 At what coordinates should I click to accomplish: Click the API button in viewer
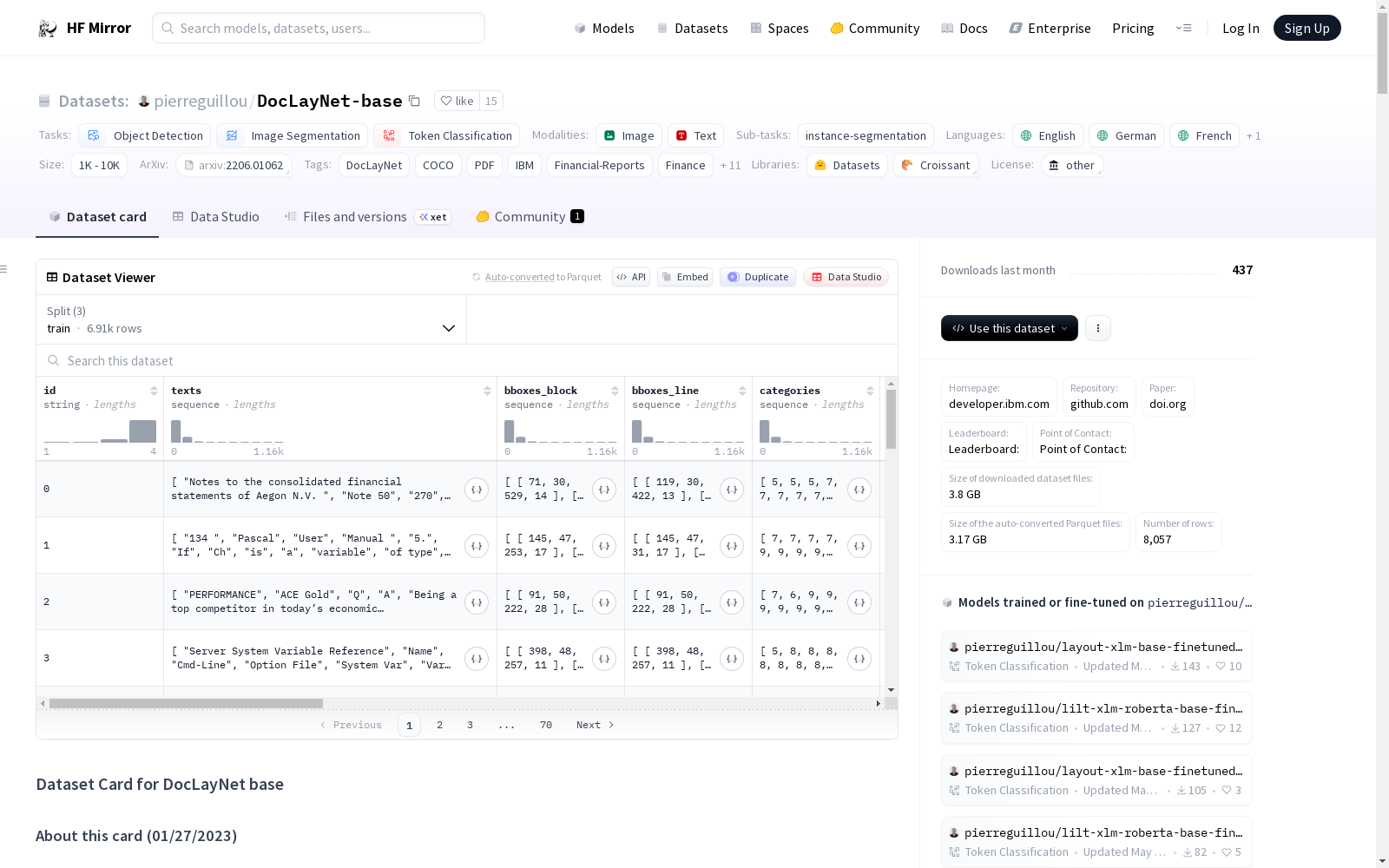click(x=631, y=277)
